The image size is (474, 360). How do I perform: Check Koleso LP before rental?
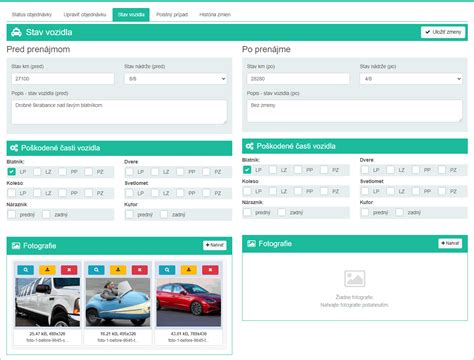[12, 193]
